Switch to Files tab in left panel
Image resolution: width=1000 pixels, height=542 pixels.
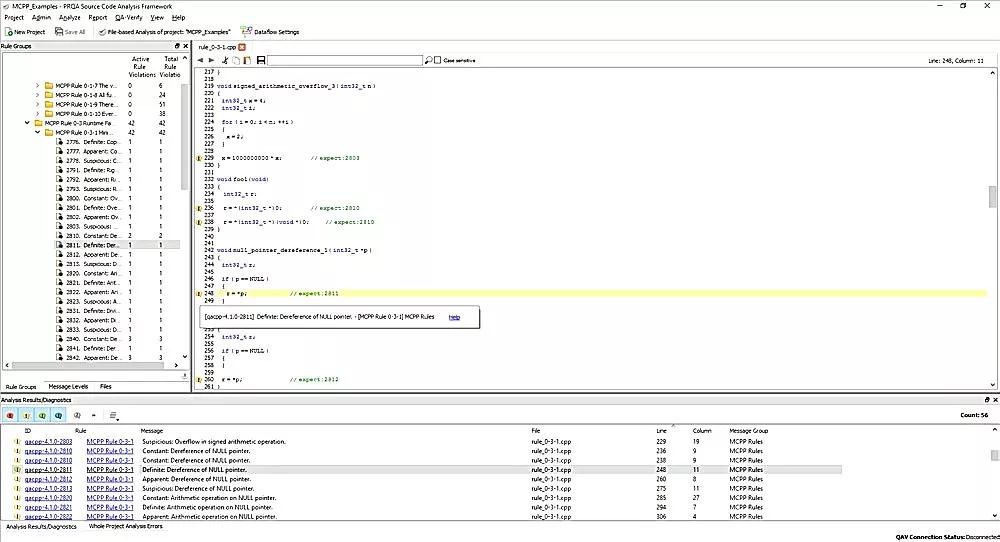pyautogui.click(x=106, y=386)
